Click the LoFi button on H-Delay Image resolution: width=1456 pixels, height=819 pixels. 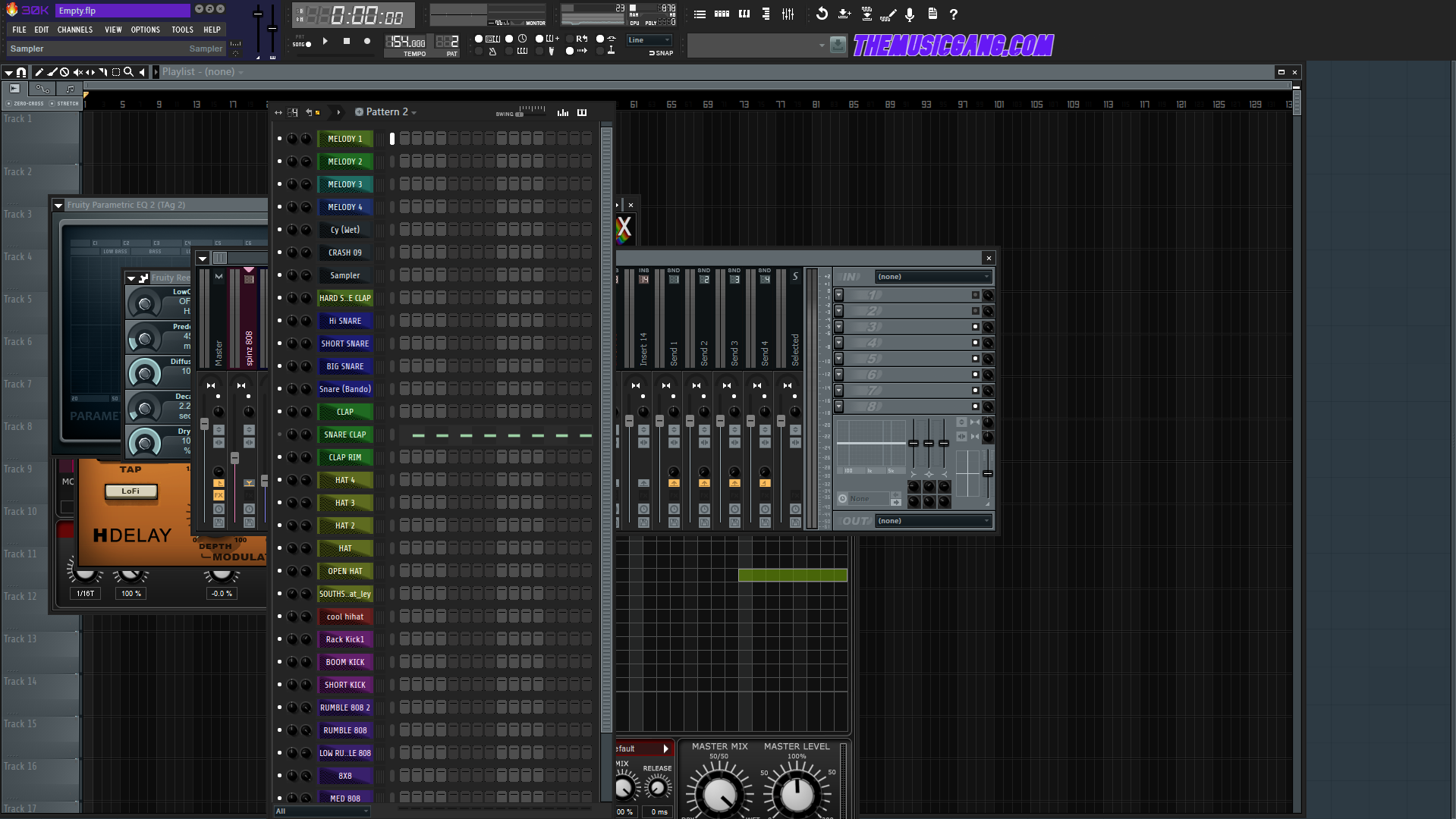tap(131, 491)
